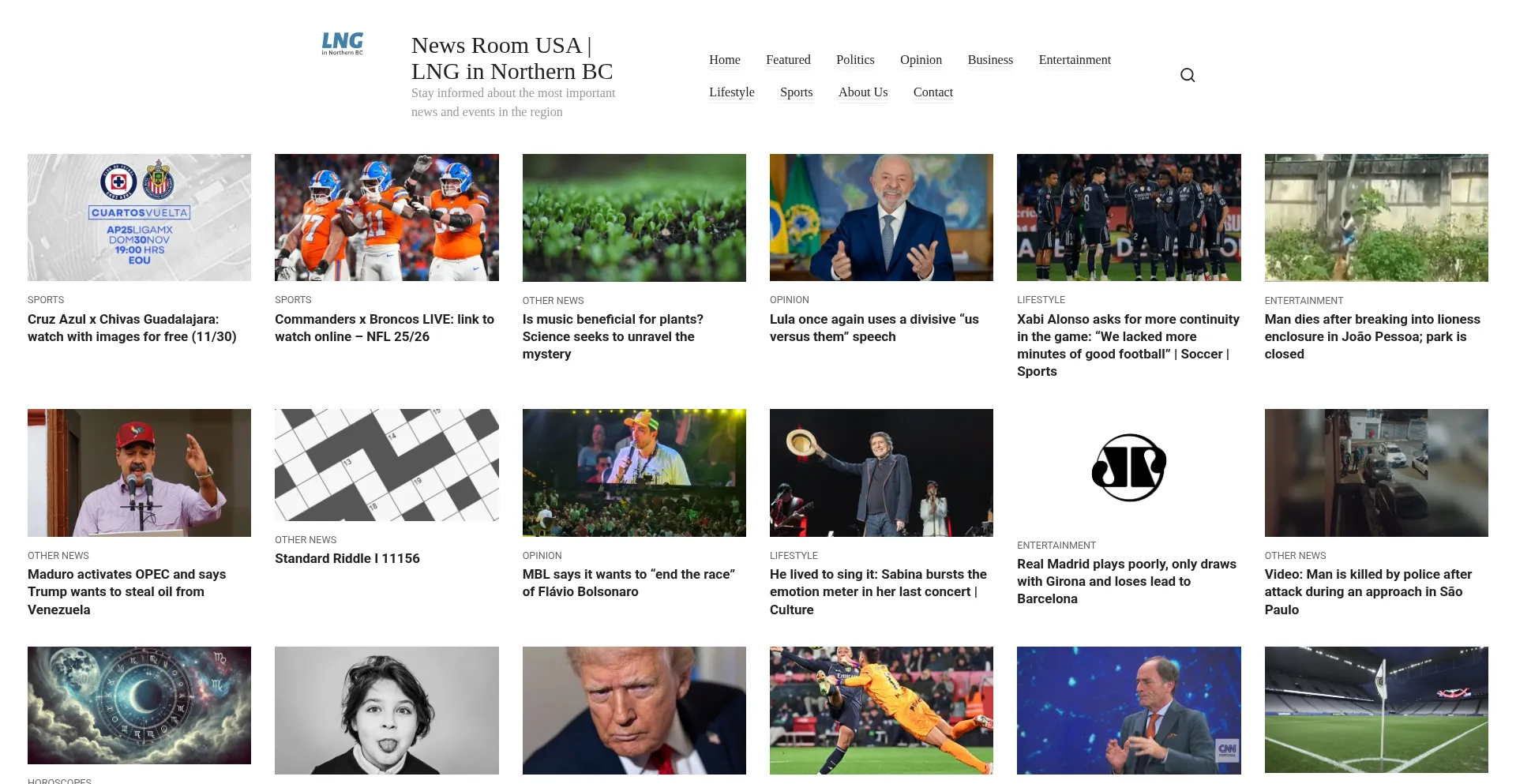This screenshot has height=784, width=1516.
Task: Open the About Us page
Action: (863, 92)
